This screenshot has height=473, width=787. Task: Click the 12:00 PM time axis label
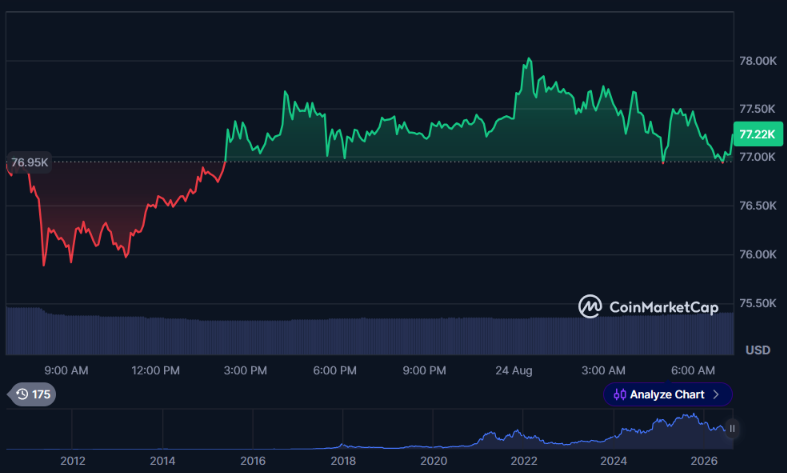click(156, 371)
